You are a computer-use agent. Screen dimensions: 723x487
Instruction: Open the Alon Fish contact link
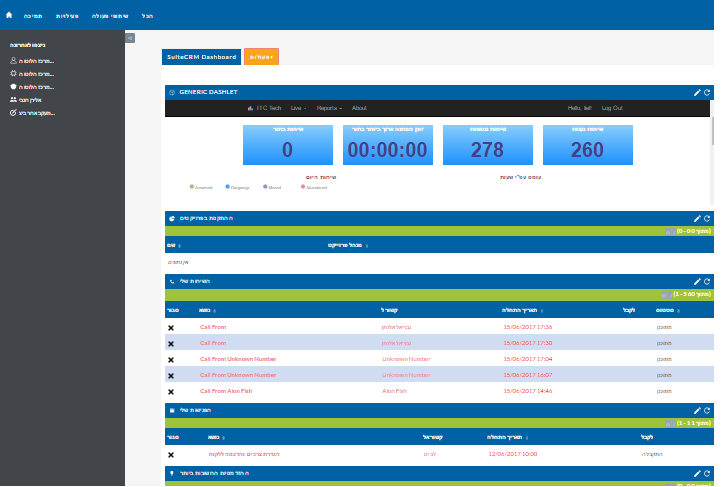[x=394, y=391]
